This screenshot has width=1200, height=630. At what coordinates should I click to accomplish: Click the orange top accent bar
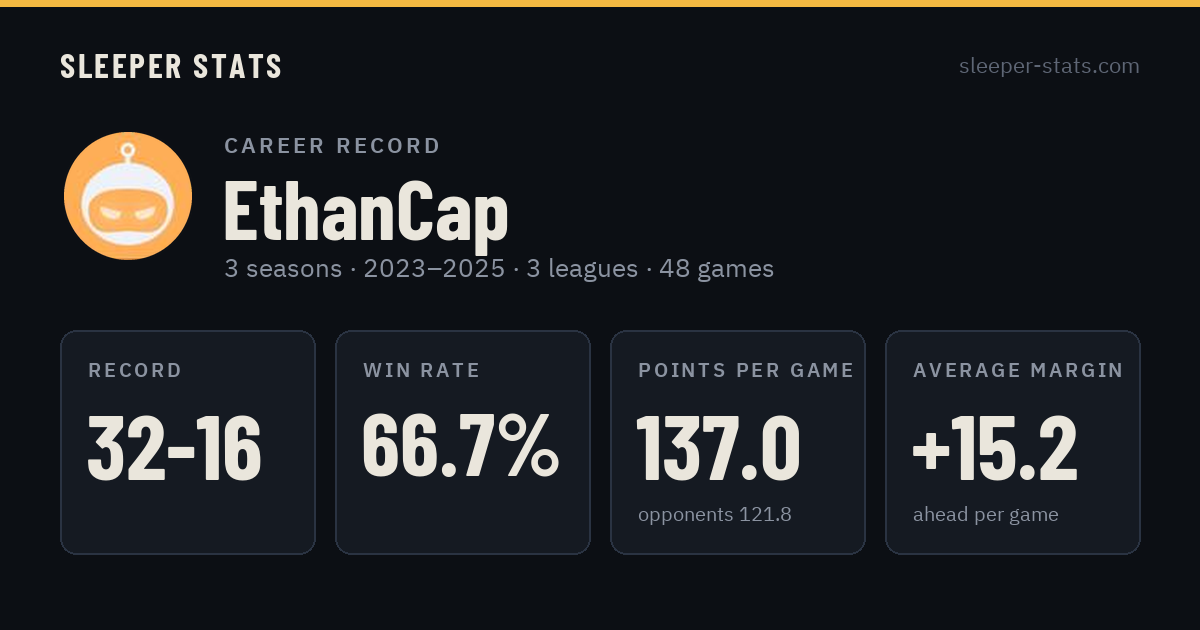(600, 3)
